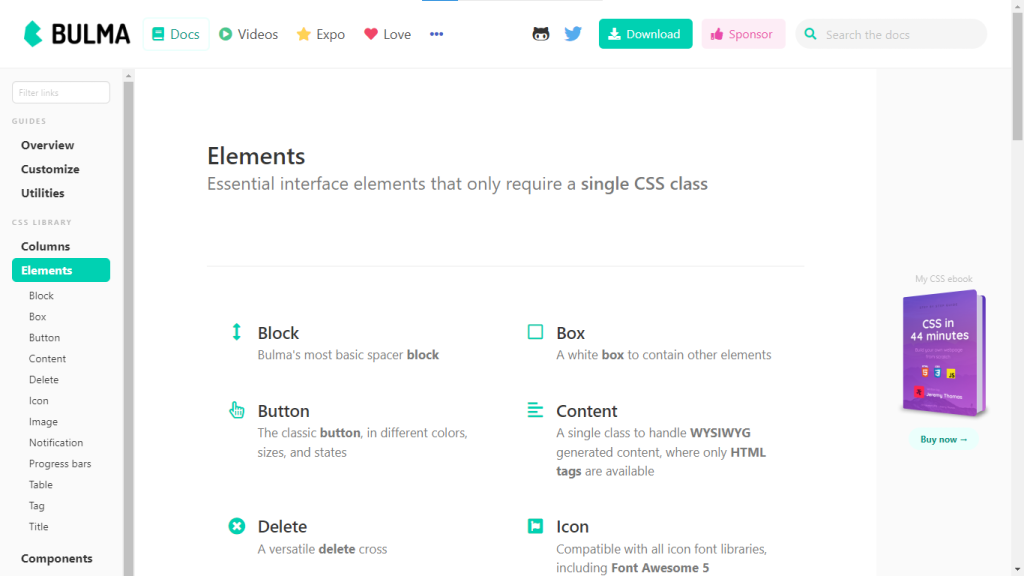
Task: Select Elements in the sidebar
Action: point(50,269)
